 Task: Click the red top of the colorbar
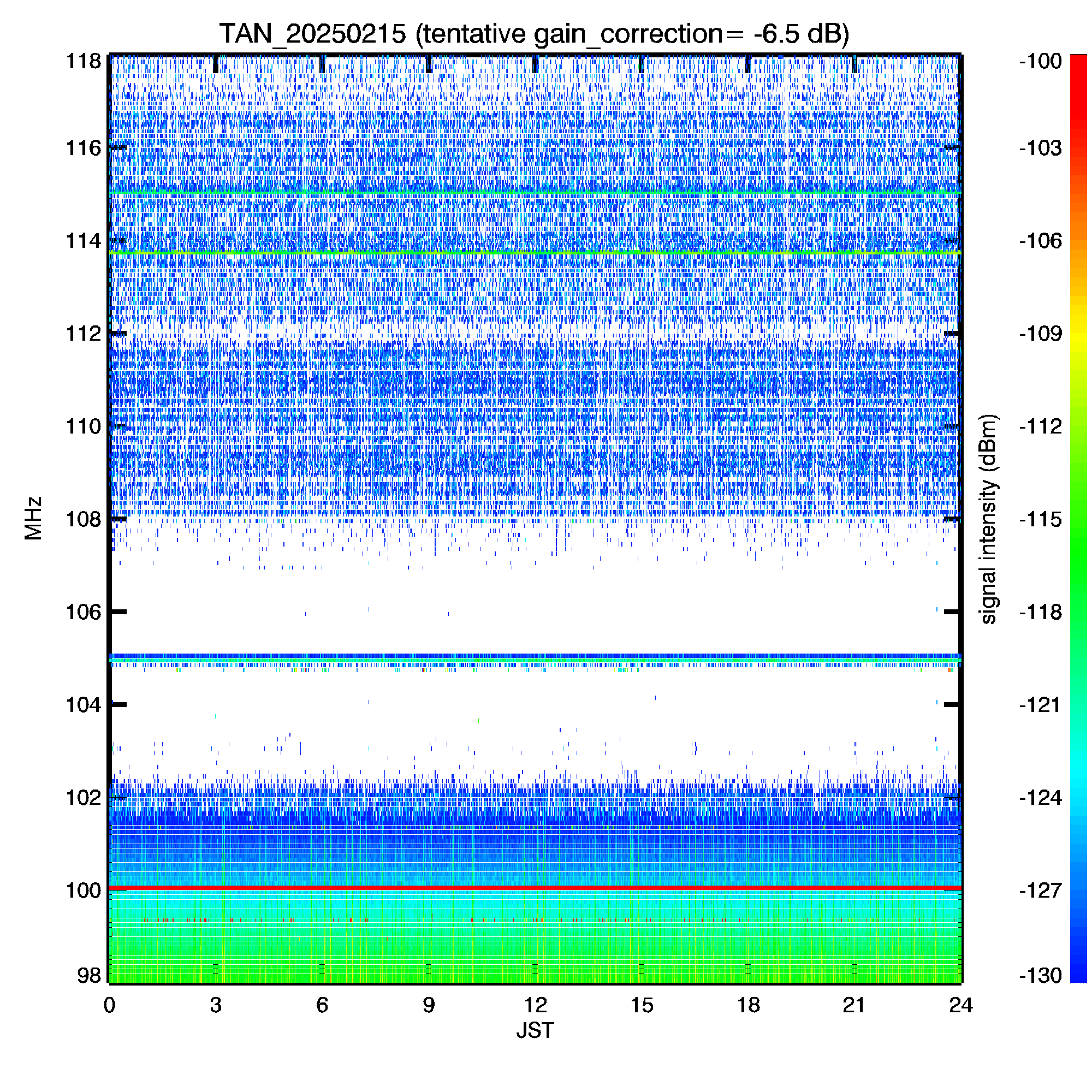pos(1078,65)
